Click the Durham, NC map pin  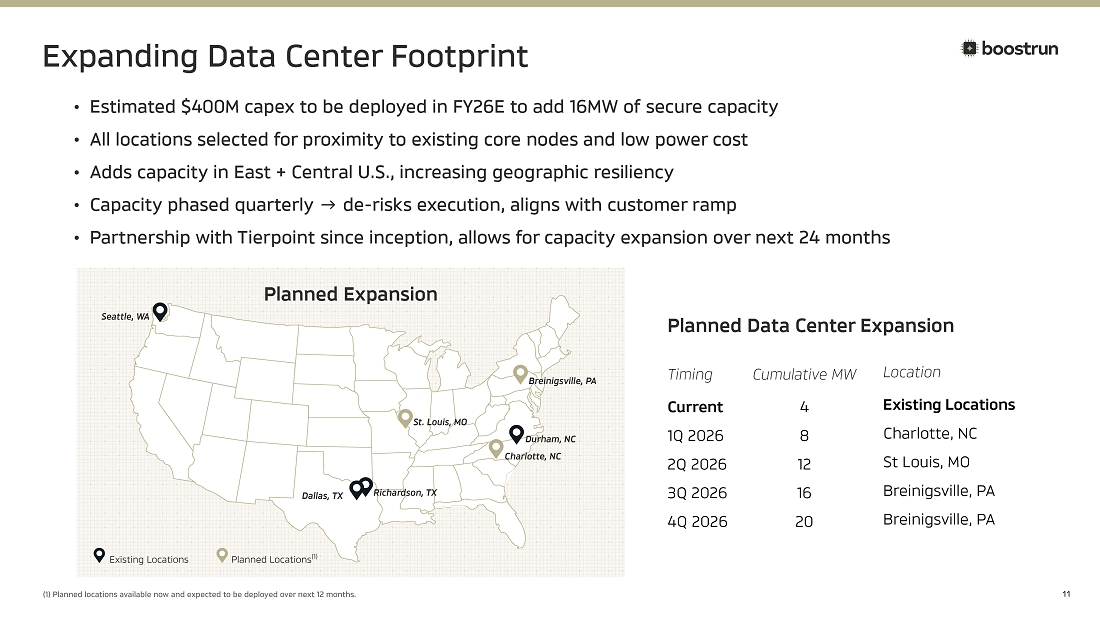(x=516, y=433)
